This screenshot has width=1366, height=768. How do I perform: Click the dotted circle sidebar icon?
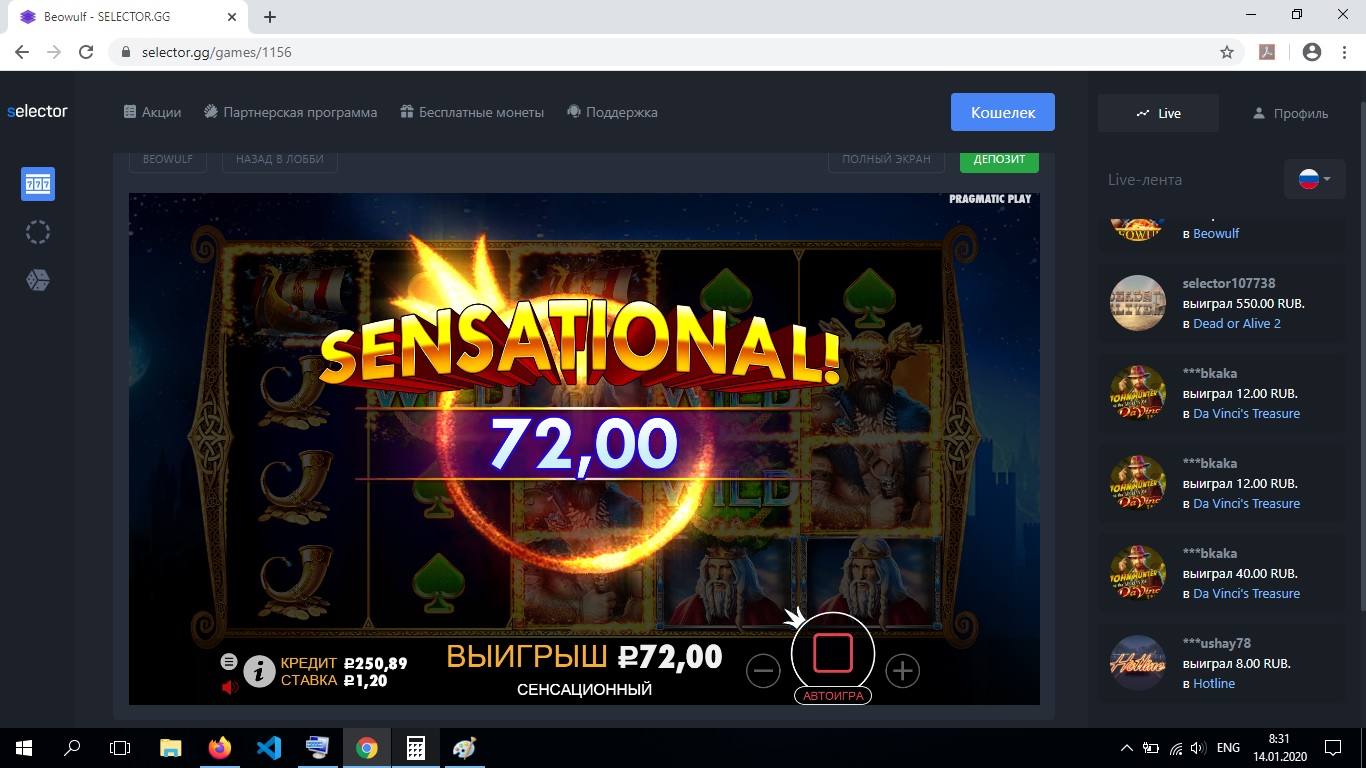point(38,232)
